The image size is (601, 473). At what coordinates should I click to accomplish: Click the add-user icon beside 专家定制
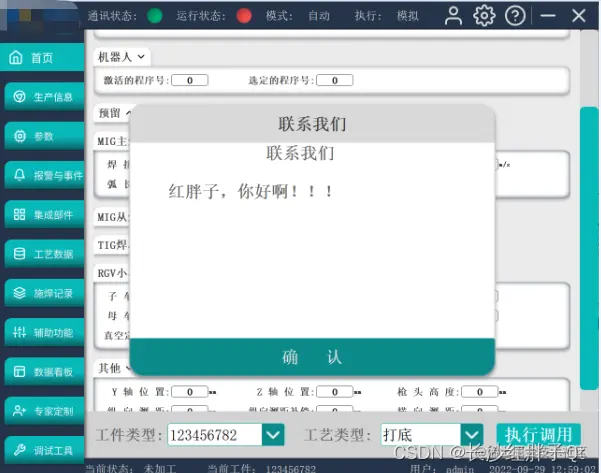pos(19,411)
